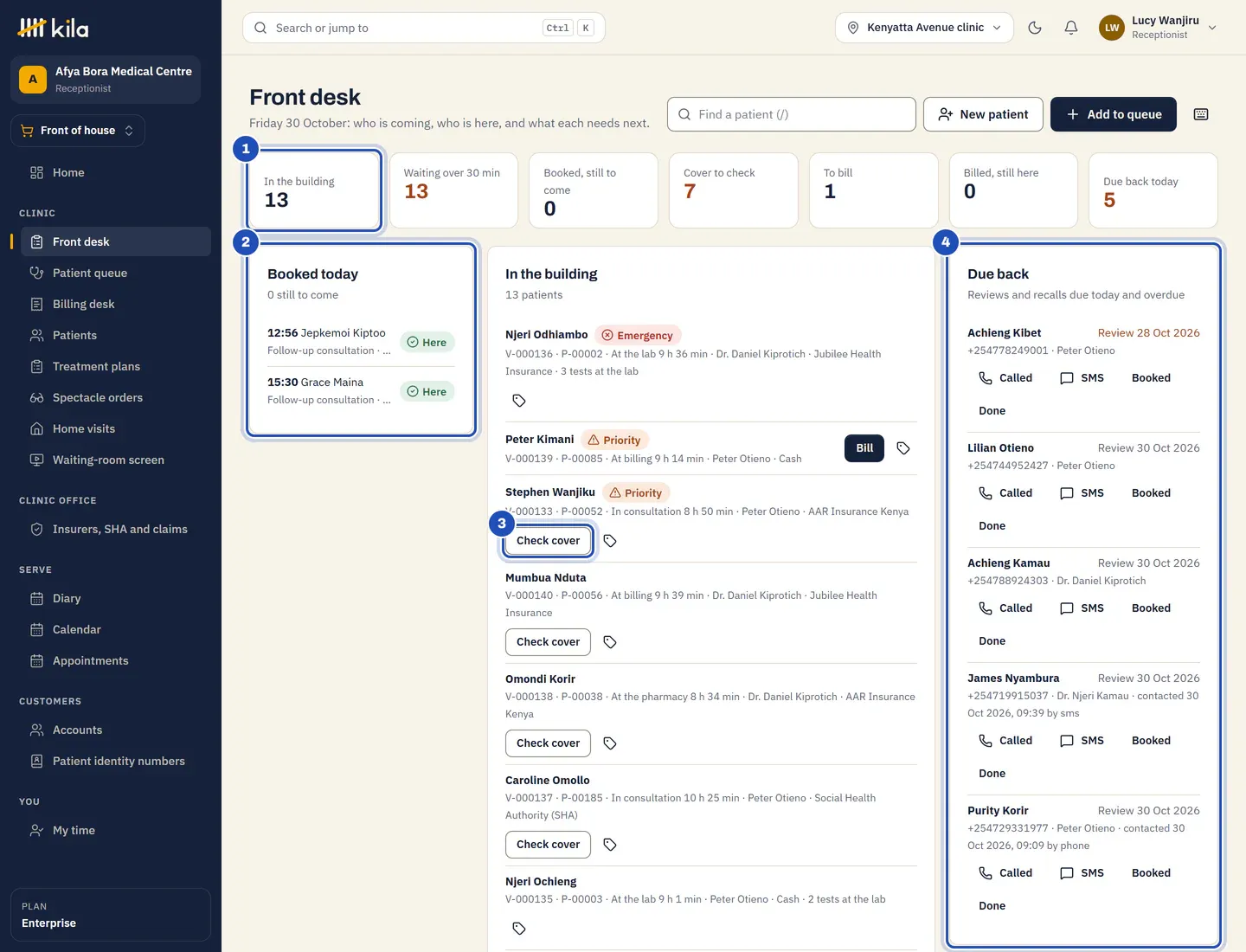Image resolution: width=1246 pixels, height=952 pixels.
Task: Focus the Find a patient search field
Action: click(791, 114)
